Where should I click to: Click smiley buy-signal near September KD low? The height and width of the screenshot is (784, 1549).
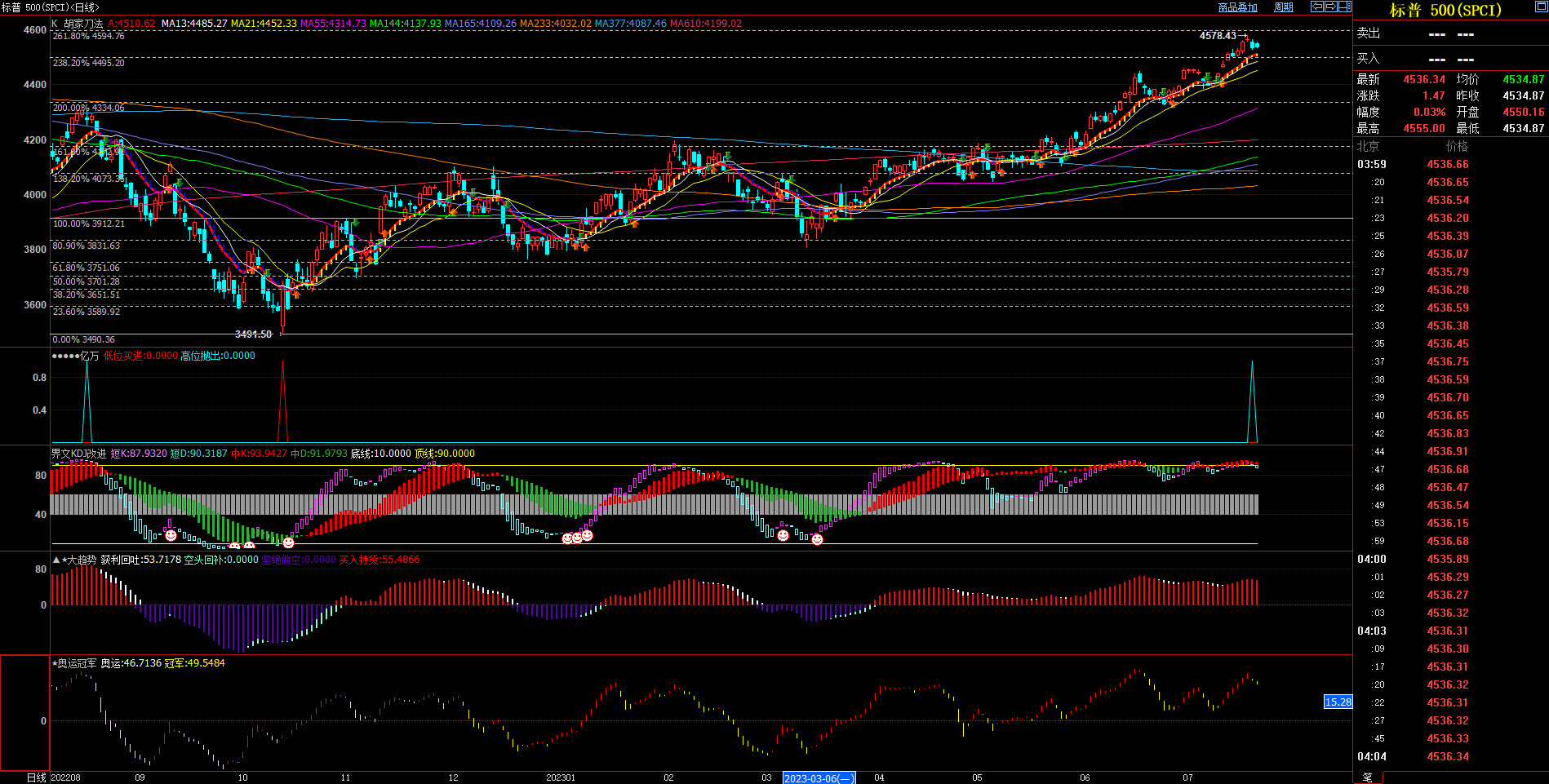click(171, 535)
